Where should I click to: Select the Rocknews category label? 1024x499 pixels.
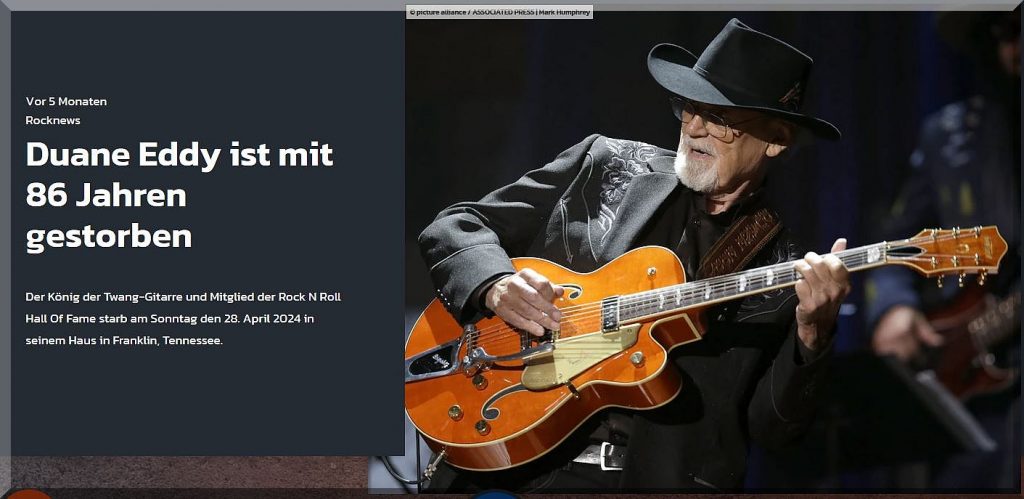tap(53, 120)
